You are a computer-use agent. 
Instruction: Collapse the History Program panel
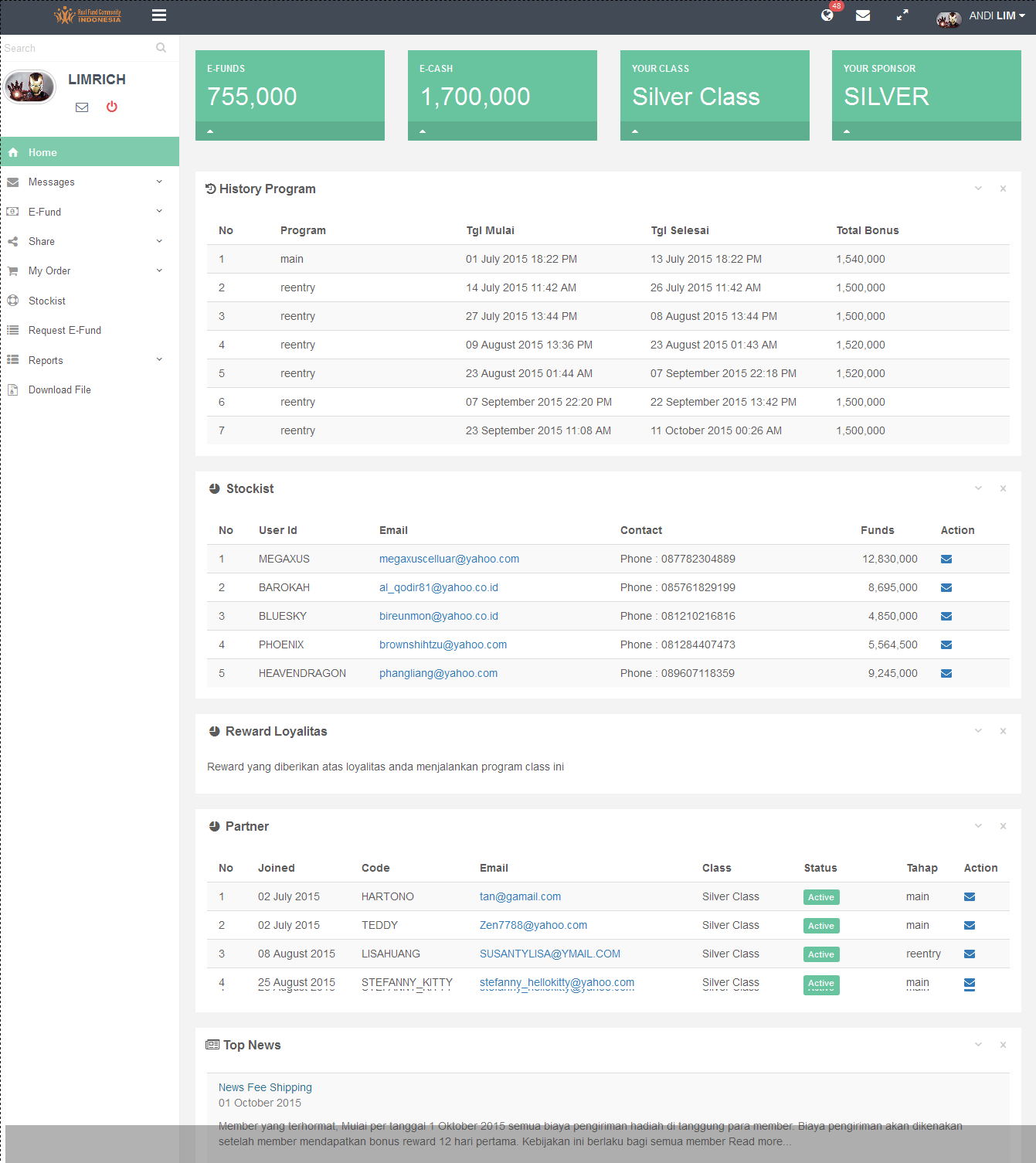pos(978,189)
